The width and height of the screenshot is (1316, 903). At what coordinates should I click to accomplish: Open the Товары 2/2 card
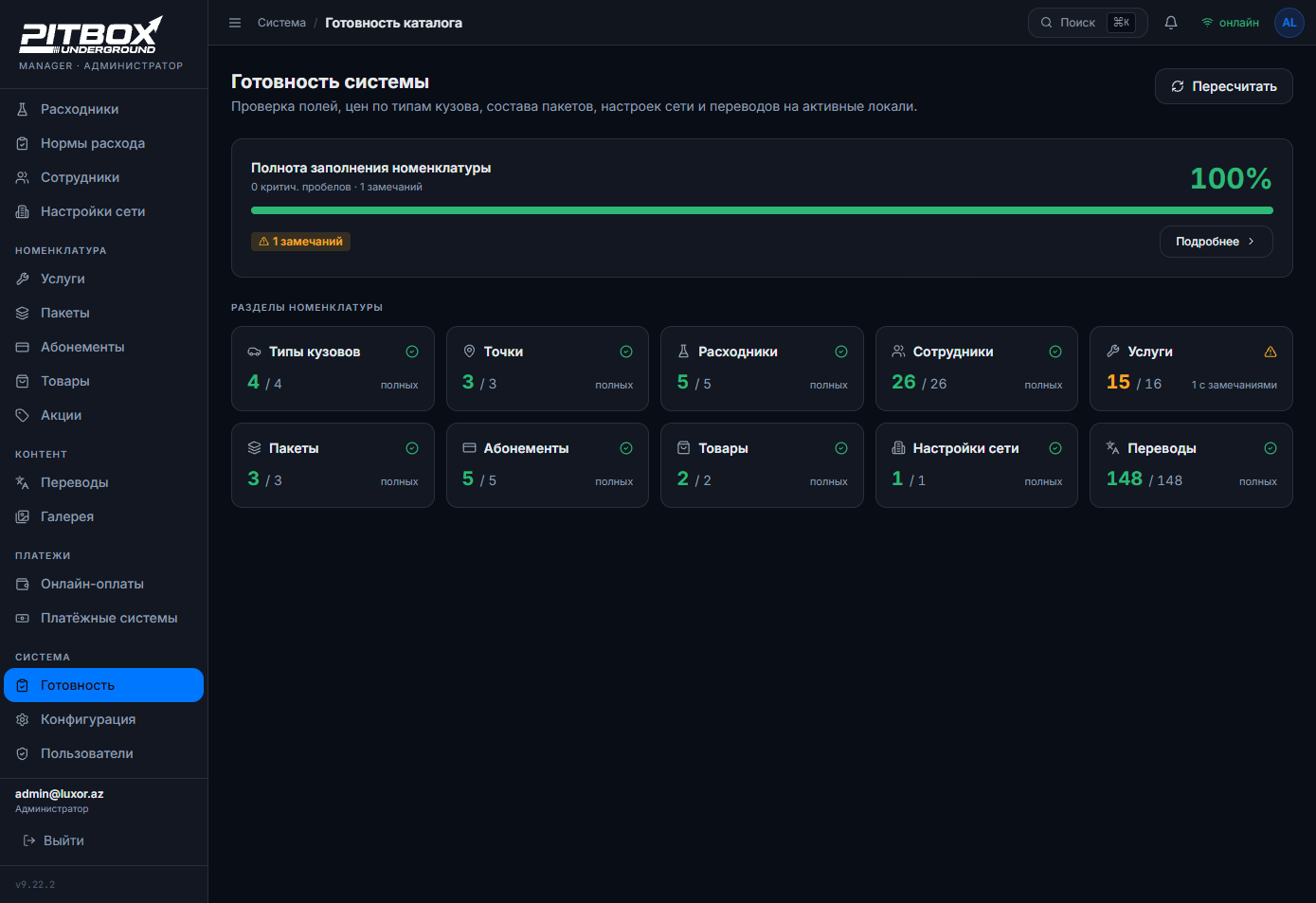tap(762, 465)
